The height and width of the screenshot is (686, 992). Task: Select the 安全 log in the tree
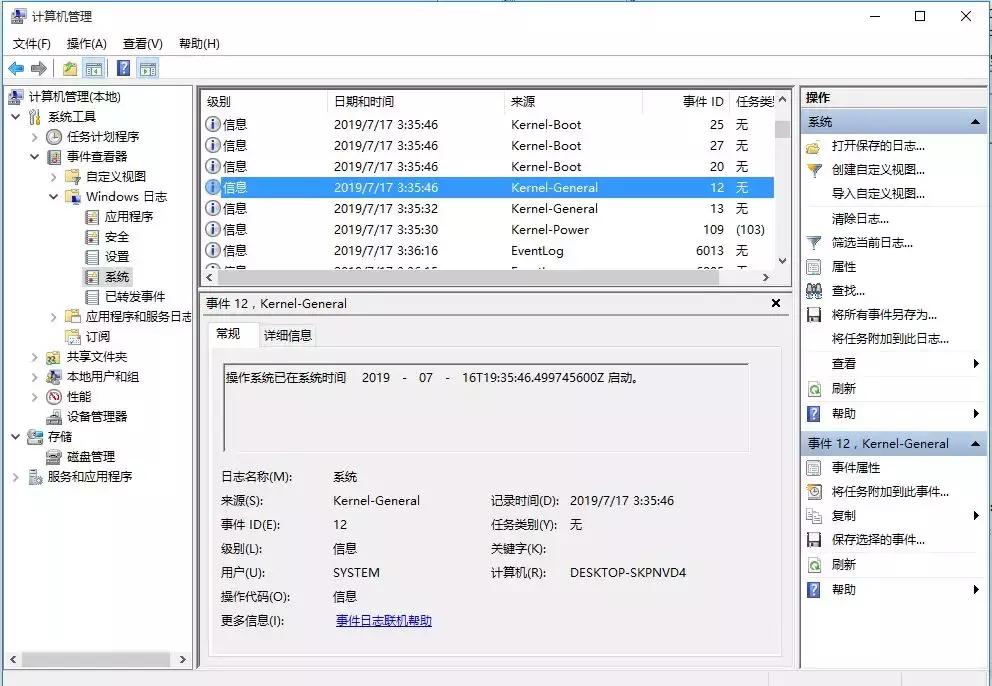coord(116,236)
